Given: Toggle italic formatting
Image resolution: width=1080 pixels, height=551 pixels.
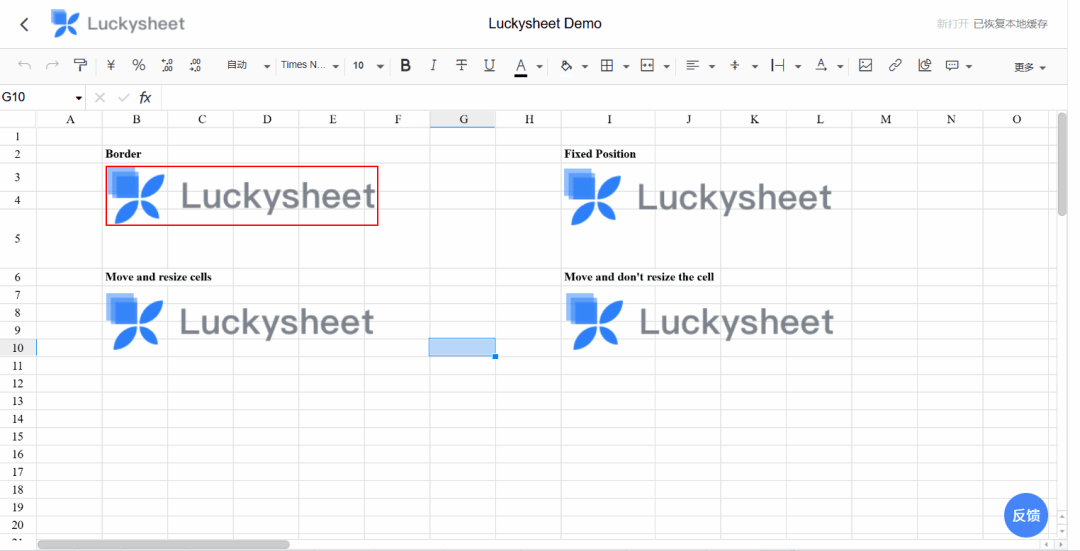Looking at the screenshot, I should click(x=433, y=65).
